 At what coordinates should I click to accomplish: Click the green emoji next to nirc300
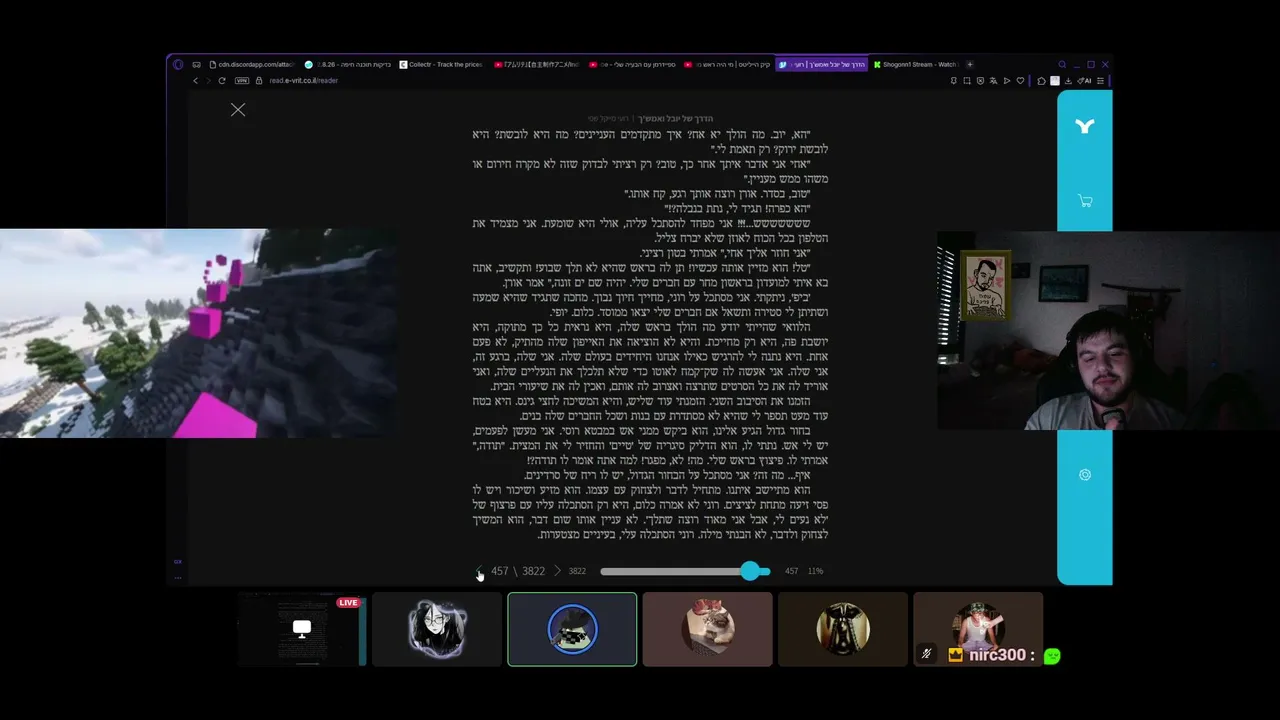pos(1052,656)
